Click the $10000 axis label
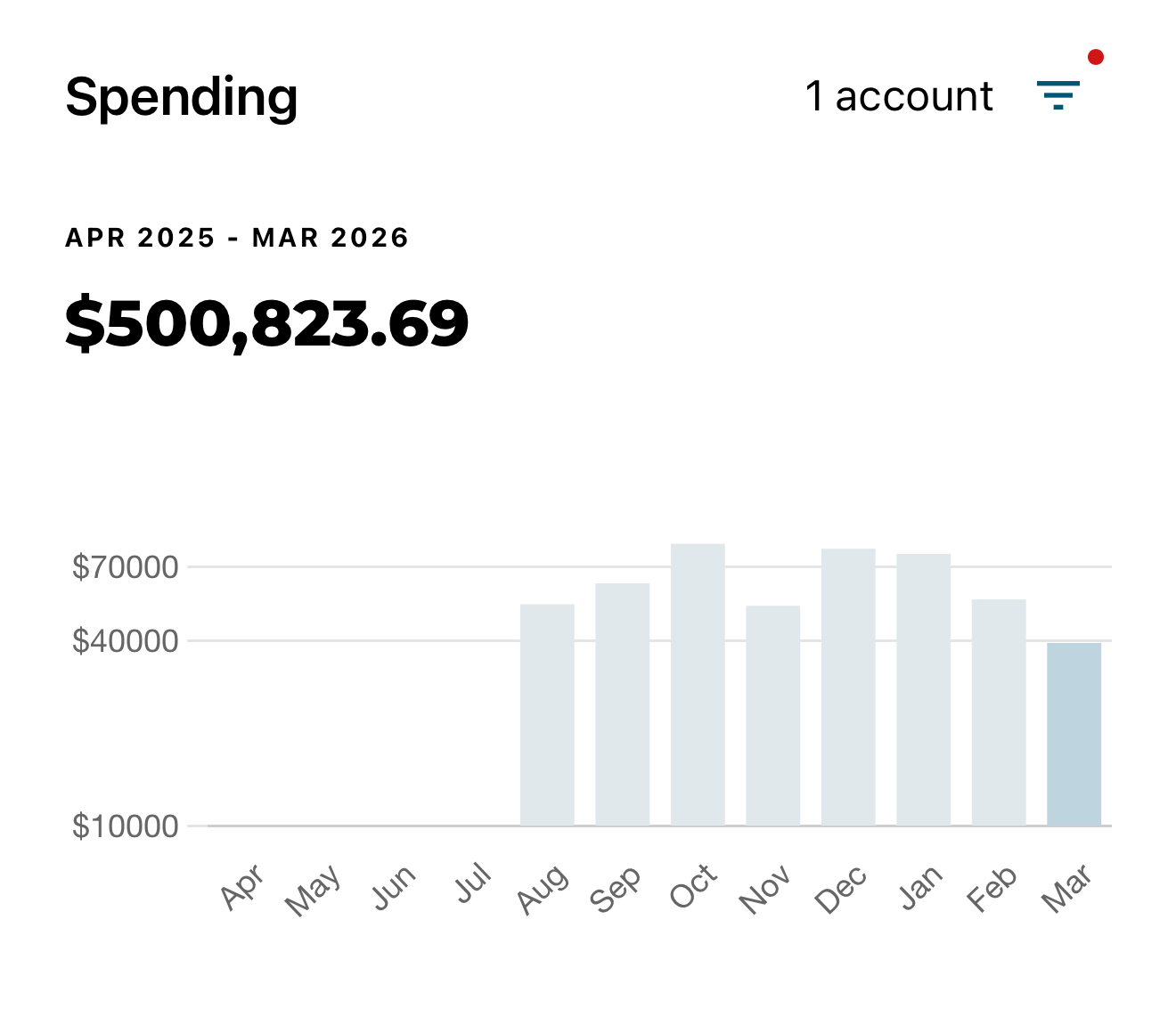 126,826
